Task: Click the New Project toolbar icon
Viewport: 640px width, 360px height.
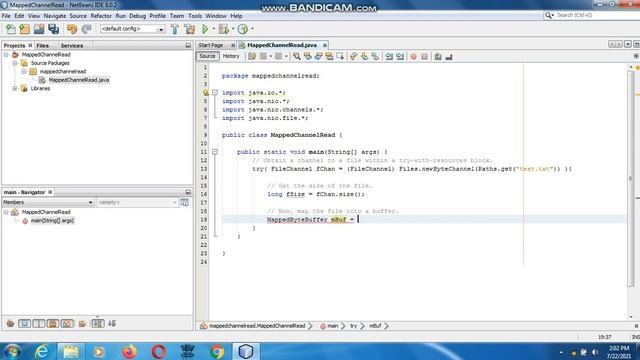Action: (24, 29)
